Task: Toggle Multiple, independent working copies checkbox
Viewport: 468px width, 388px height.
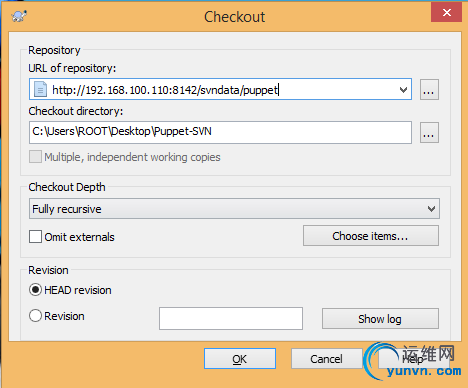Action: point(35,157)
